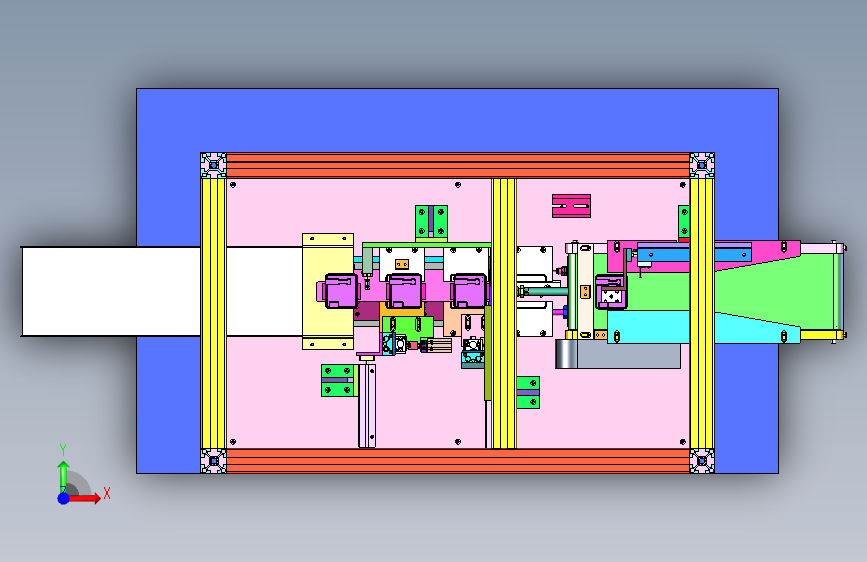The width and height of the screenshot is (867, 562).
Task: Click the green Y axis arrow of triad
Action: pos(64,476)
